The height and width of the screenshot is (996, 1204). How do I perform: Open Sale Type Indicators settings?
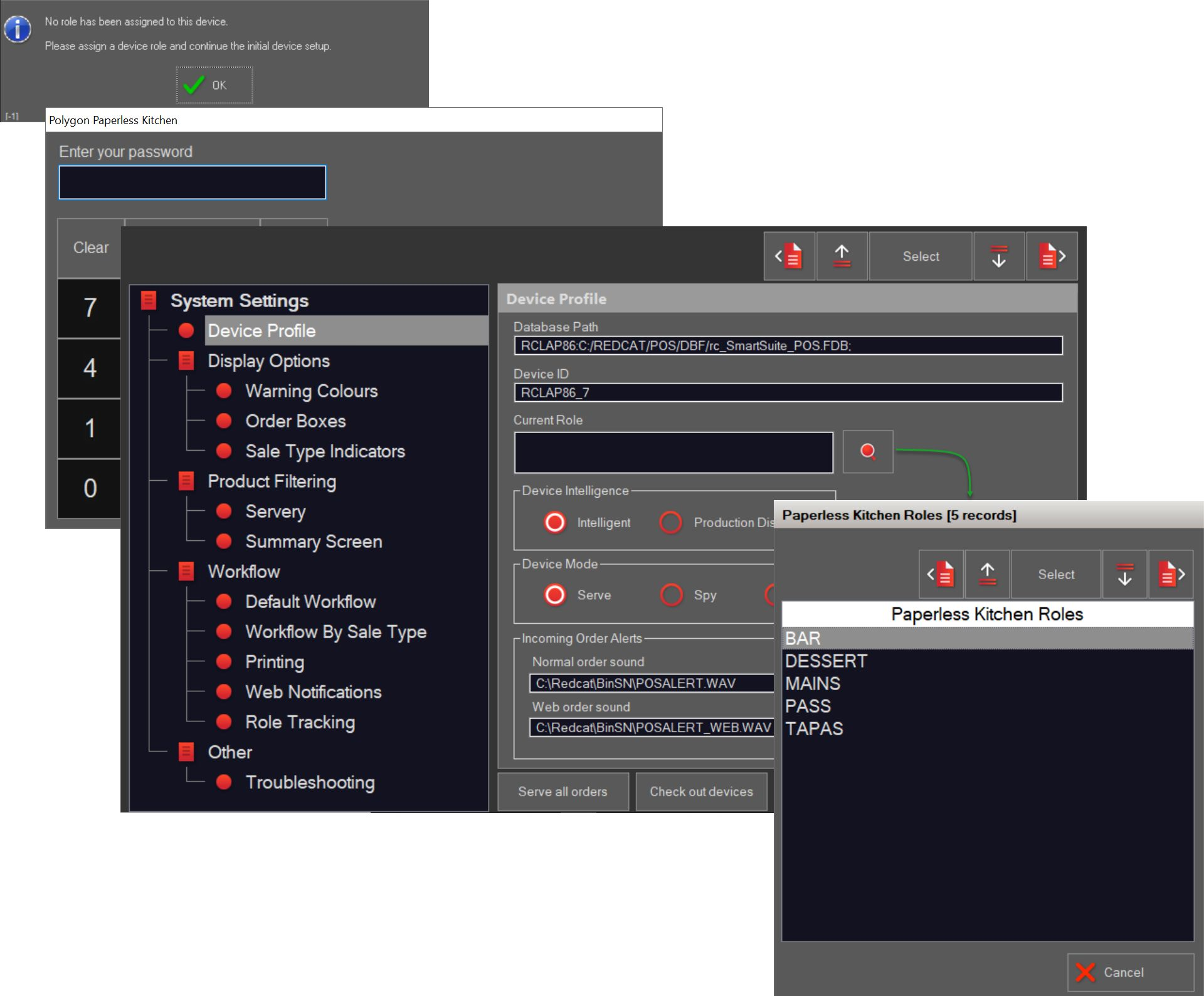coord(325,451)
